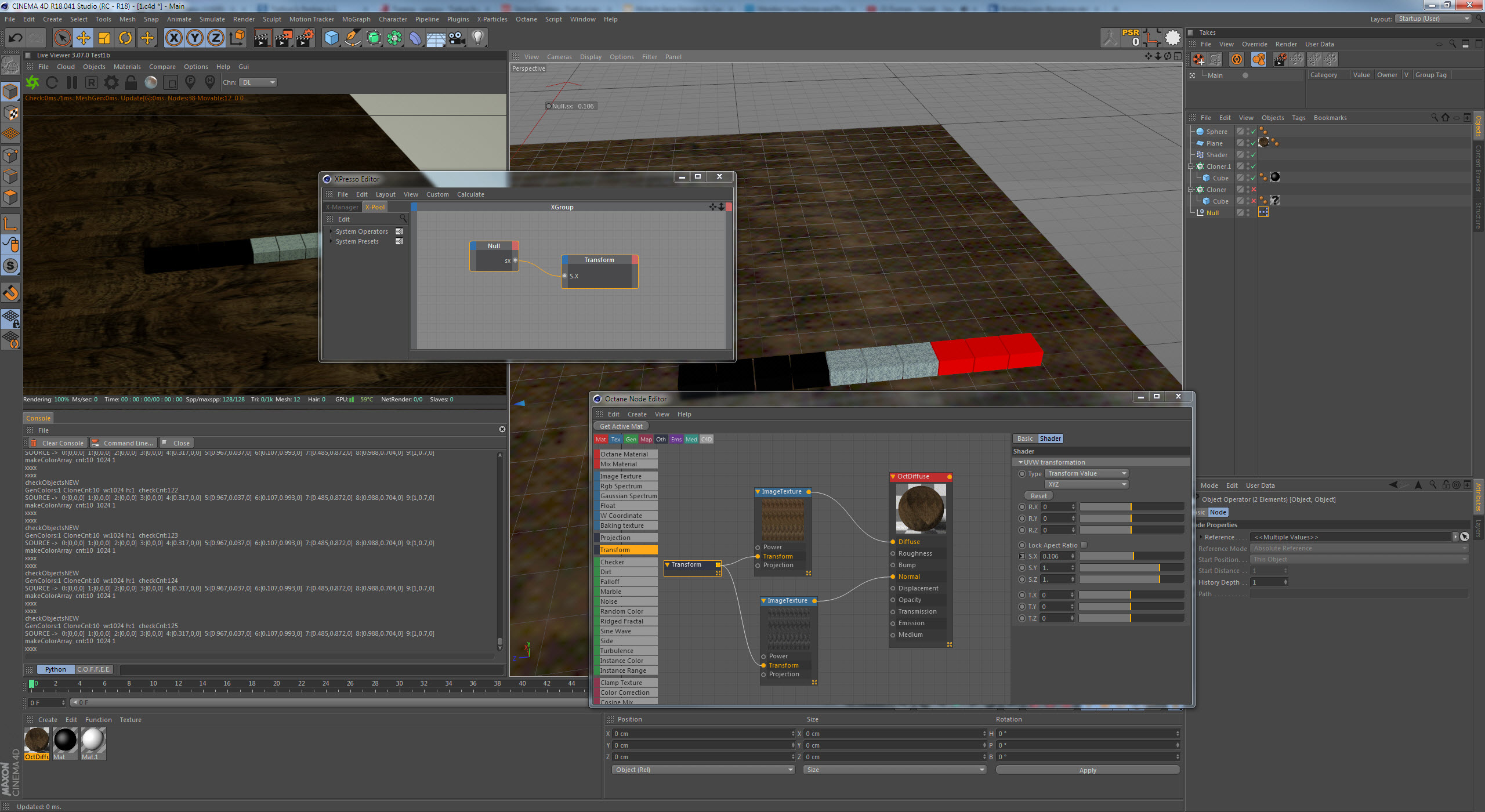
Task: Select the OctDiffuse material thumbnail
Action: 37,741
